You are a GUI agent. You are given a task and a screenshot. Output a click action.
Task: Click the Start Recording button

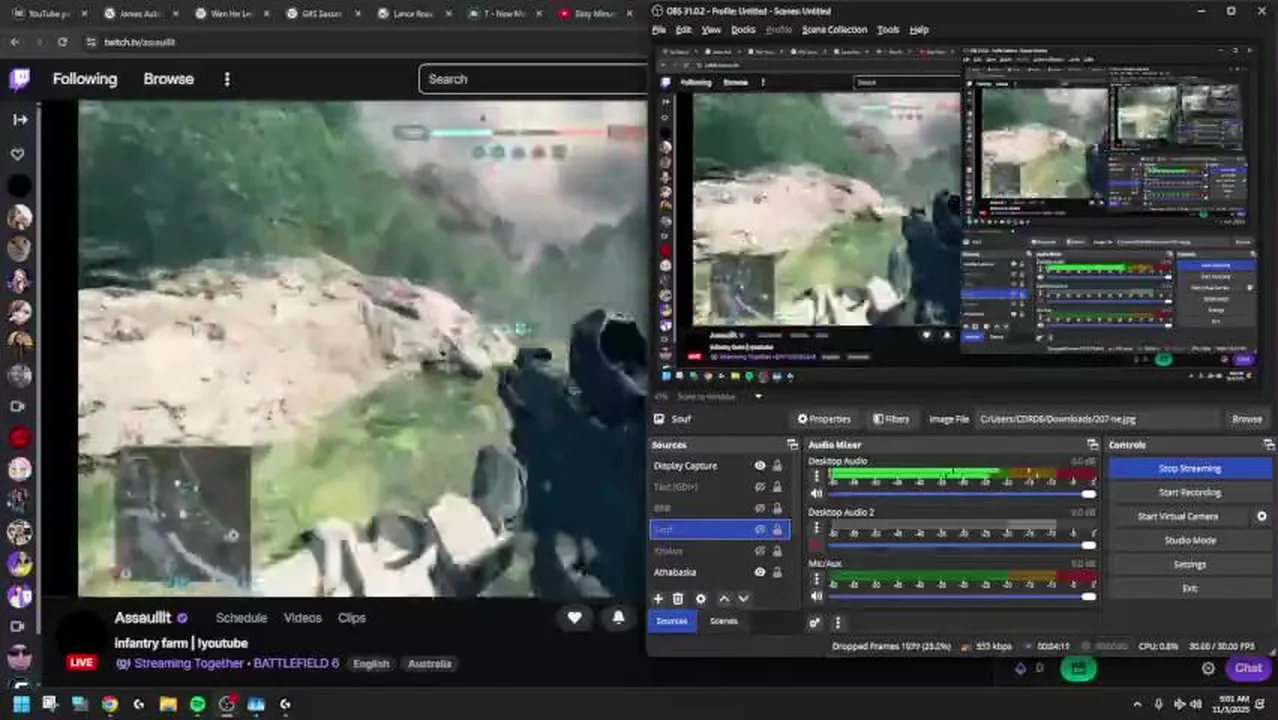[1190, 492]
